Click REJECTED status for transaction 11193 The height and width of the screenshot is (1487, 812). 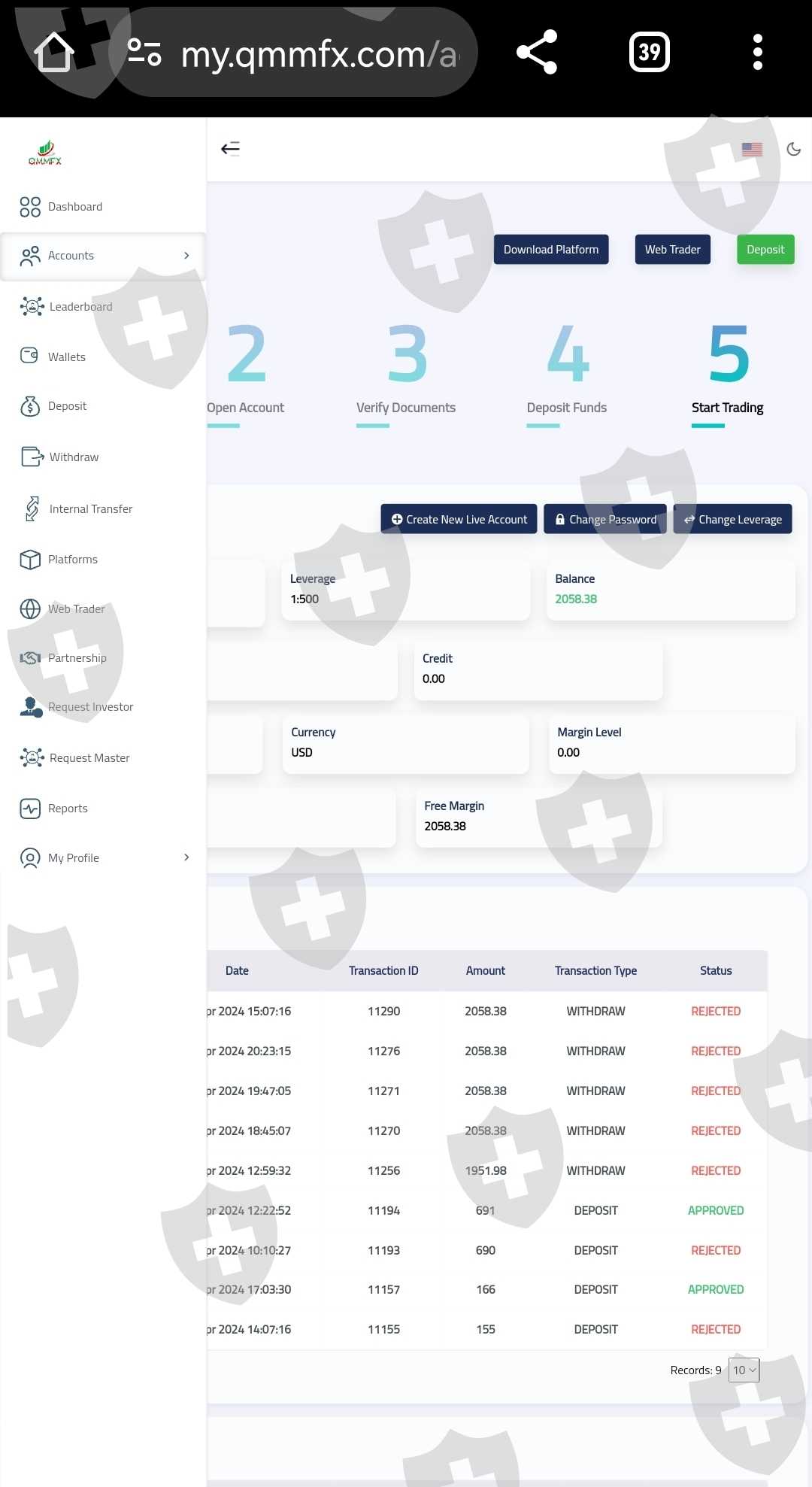click(716, 1250)
